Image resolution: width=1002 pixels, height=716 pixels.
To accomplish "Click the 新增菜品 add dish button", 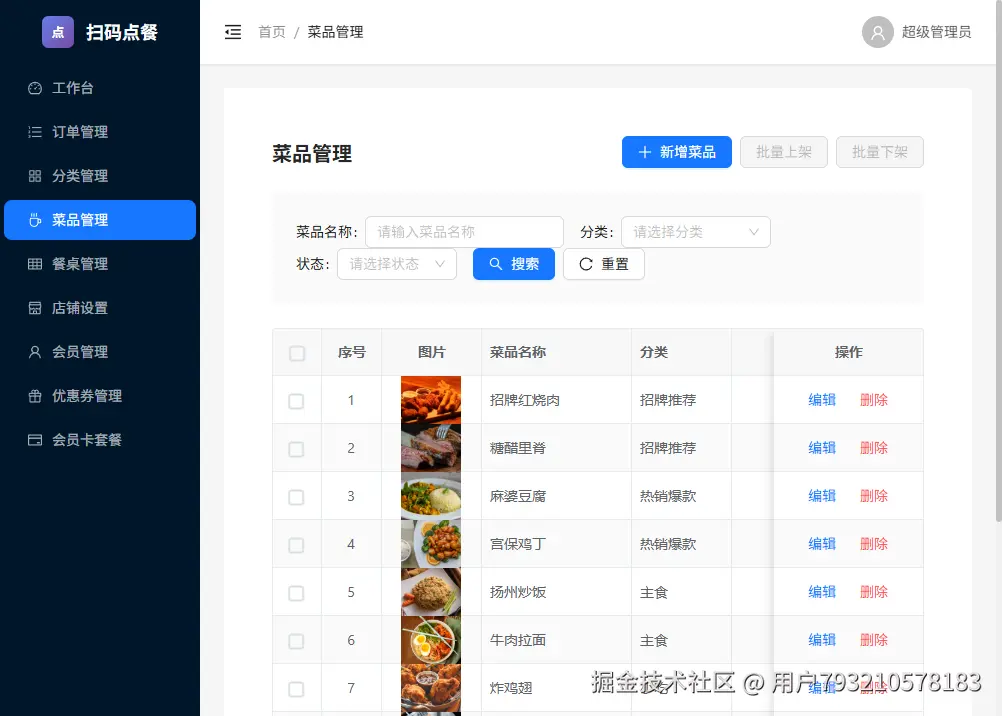I will tap(676, 152).
